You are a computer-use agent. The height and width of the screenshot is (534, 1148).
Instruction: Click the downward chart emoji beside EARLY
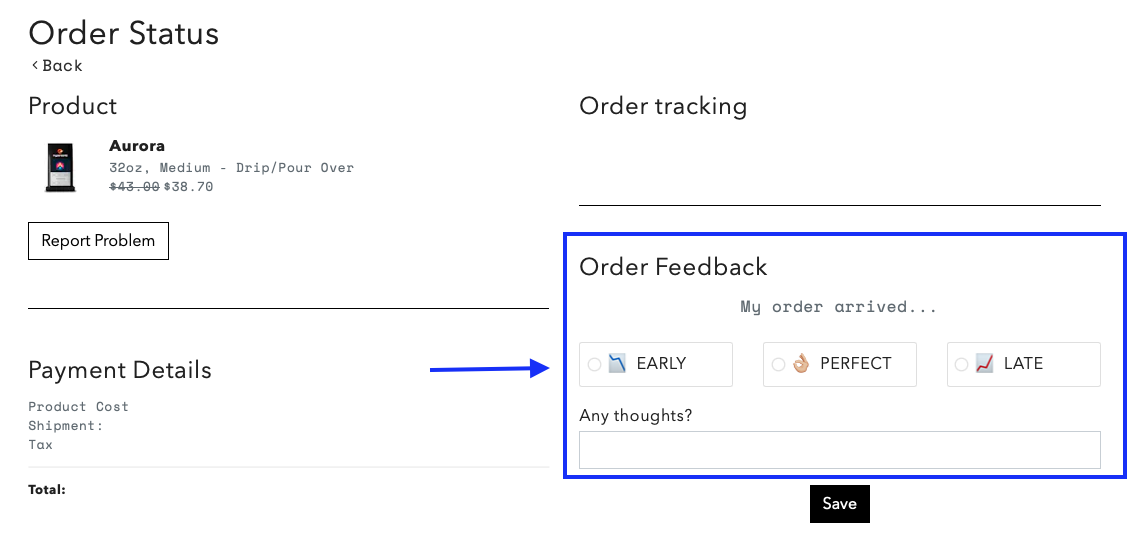(x=617, y=363)
